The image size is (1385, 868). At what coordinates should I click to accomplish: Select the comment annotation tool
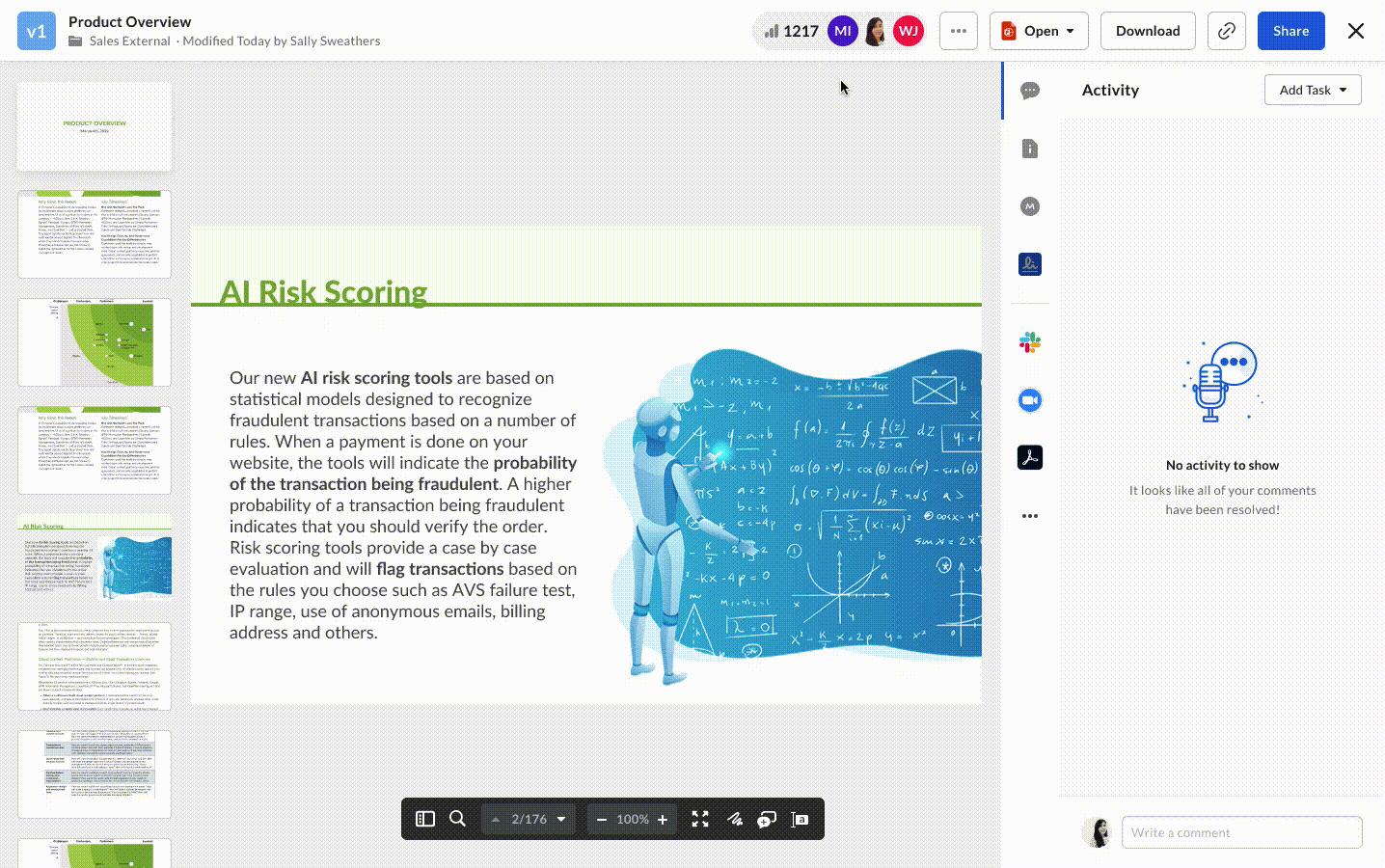[x=767, y=820]
